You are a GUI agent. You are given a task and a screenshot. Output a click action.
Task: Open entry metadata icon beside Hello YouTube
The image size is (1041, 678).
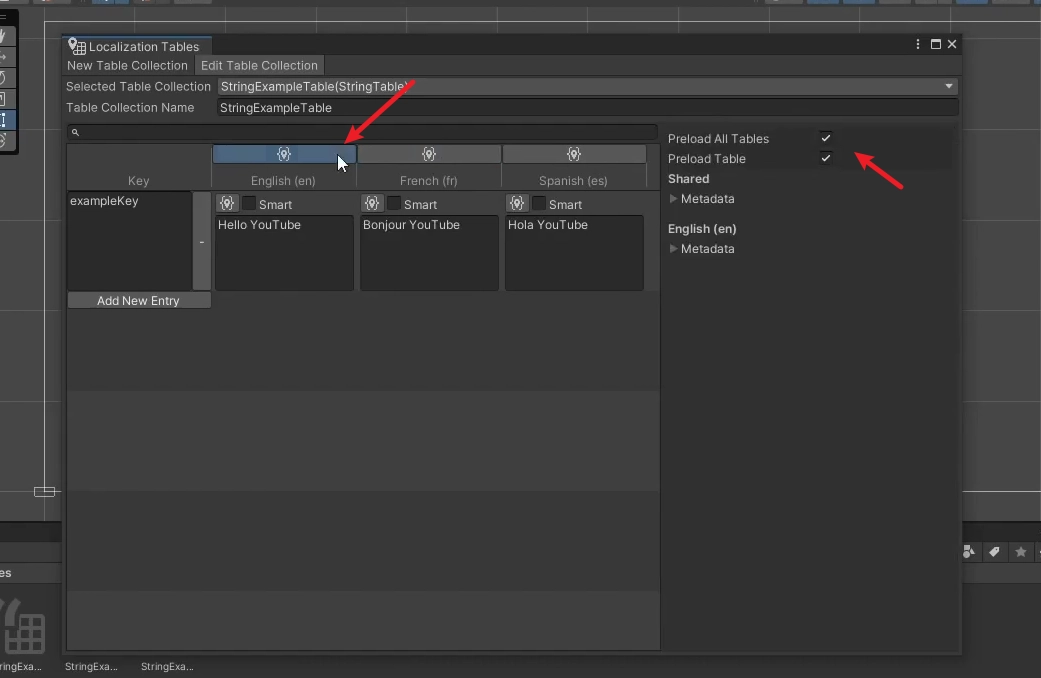click(227, 203)
